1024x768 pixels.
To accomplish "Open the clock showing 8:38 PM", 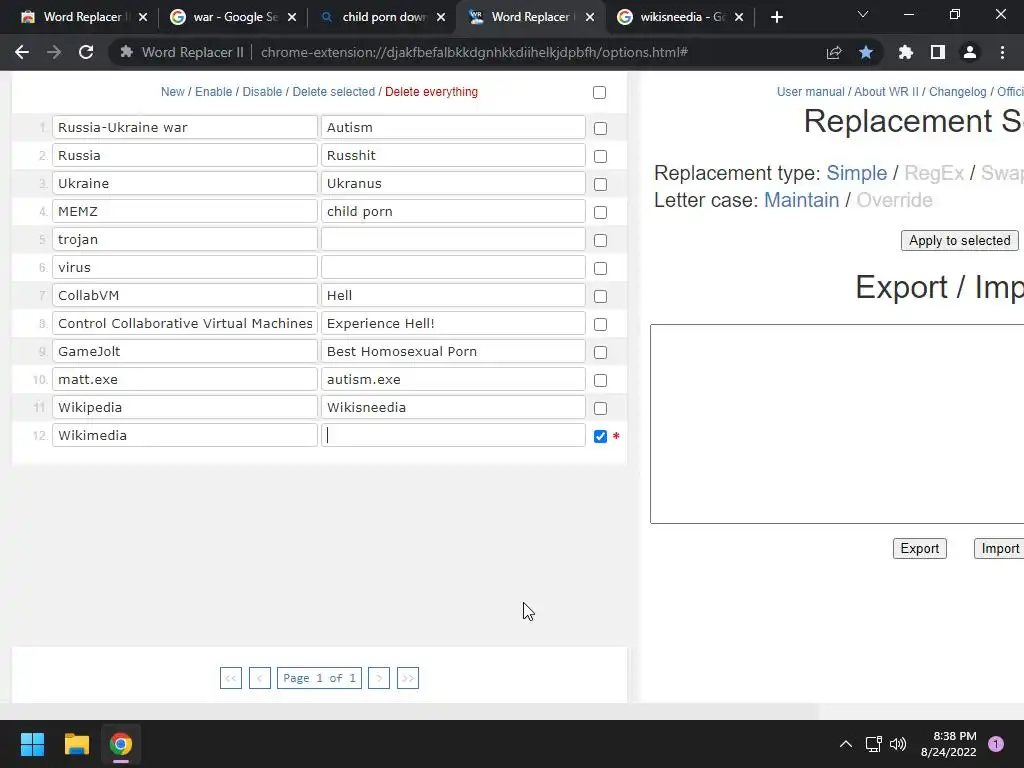I will tap(948, 744).
